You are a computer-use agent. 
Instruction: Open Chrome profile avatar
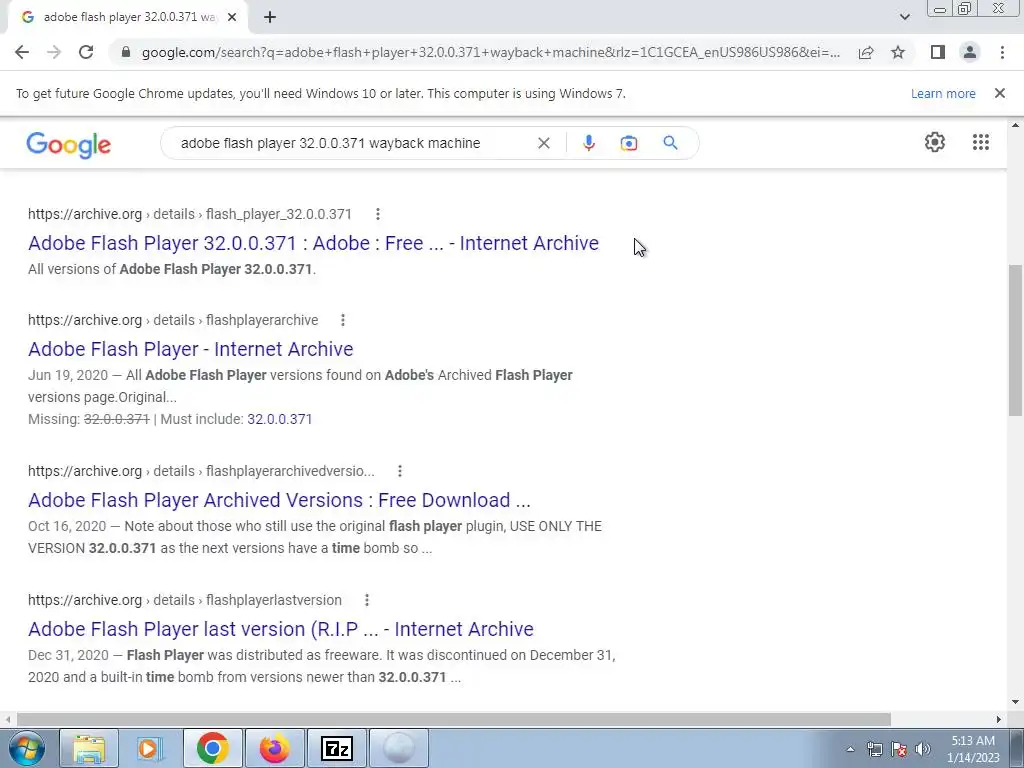(970, 52)
